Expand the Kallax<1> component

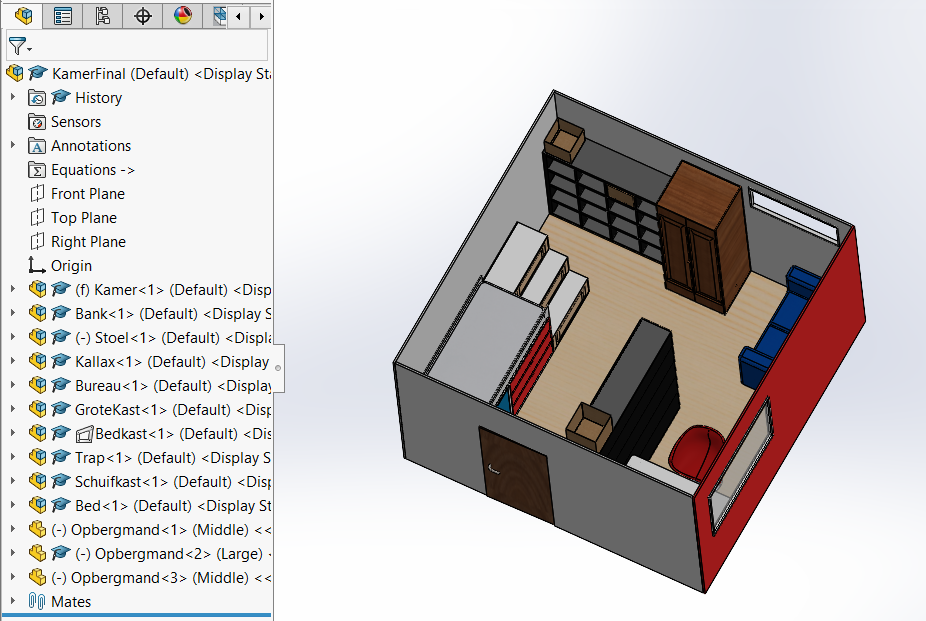[x=13, y=361]
